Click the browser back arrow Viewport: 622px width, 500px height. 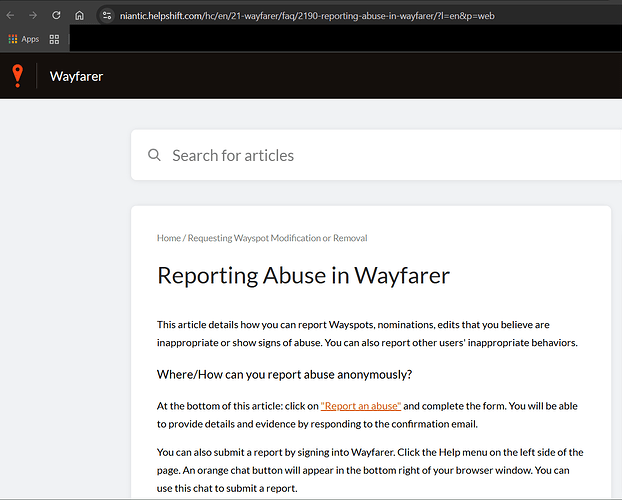click(10, 15)
